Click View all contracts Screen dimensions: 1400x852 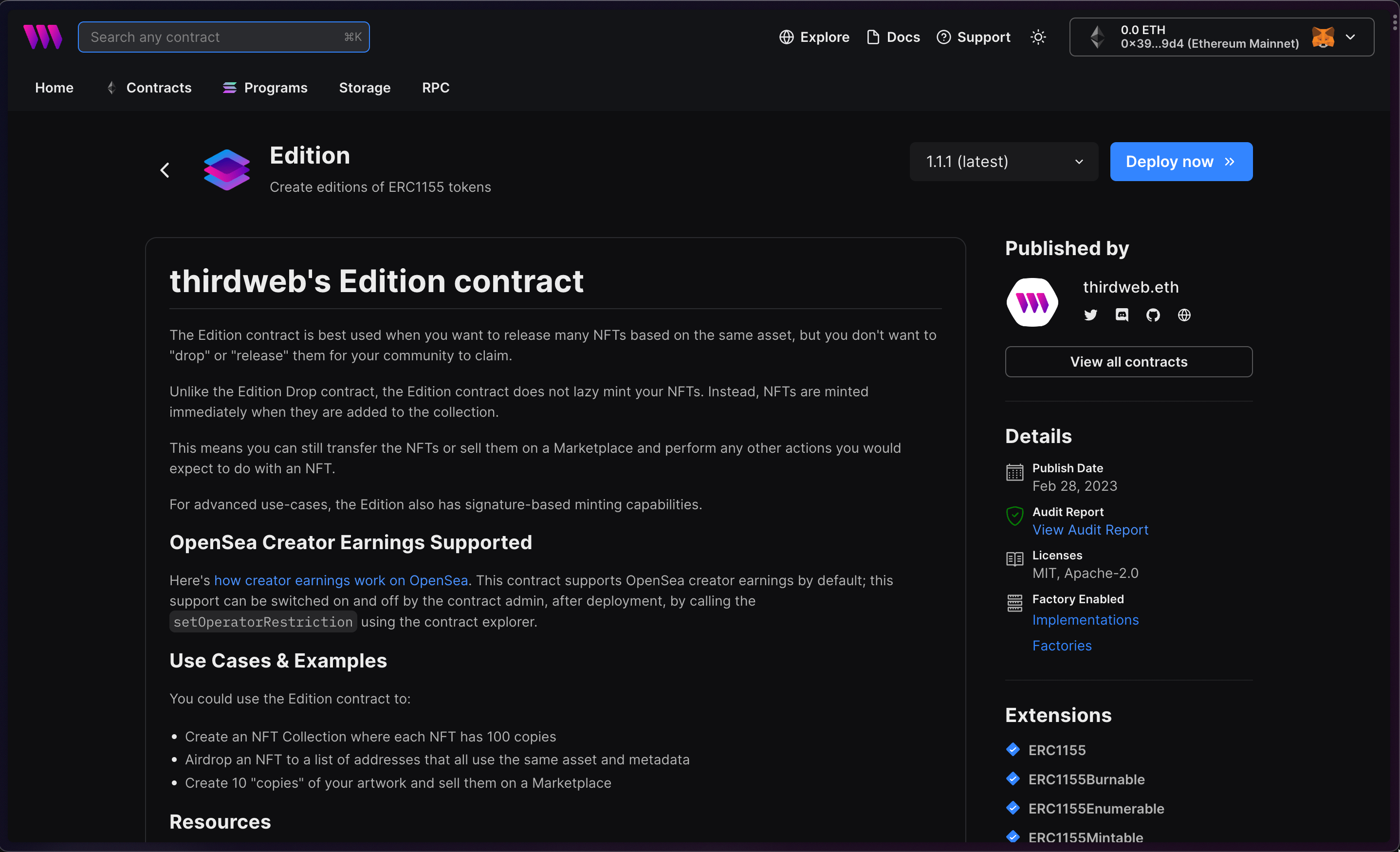(1128, 361)
